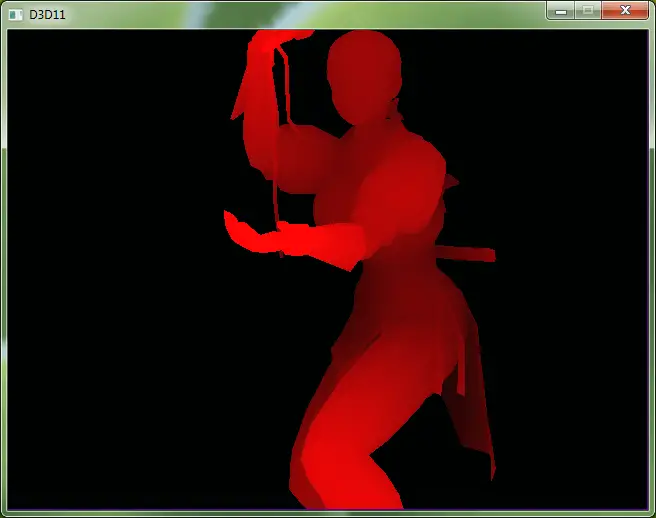
Task: Click the D3D11 window's application icon
Action: coord(16,15)
